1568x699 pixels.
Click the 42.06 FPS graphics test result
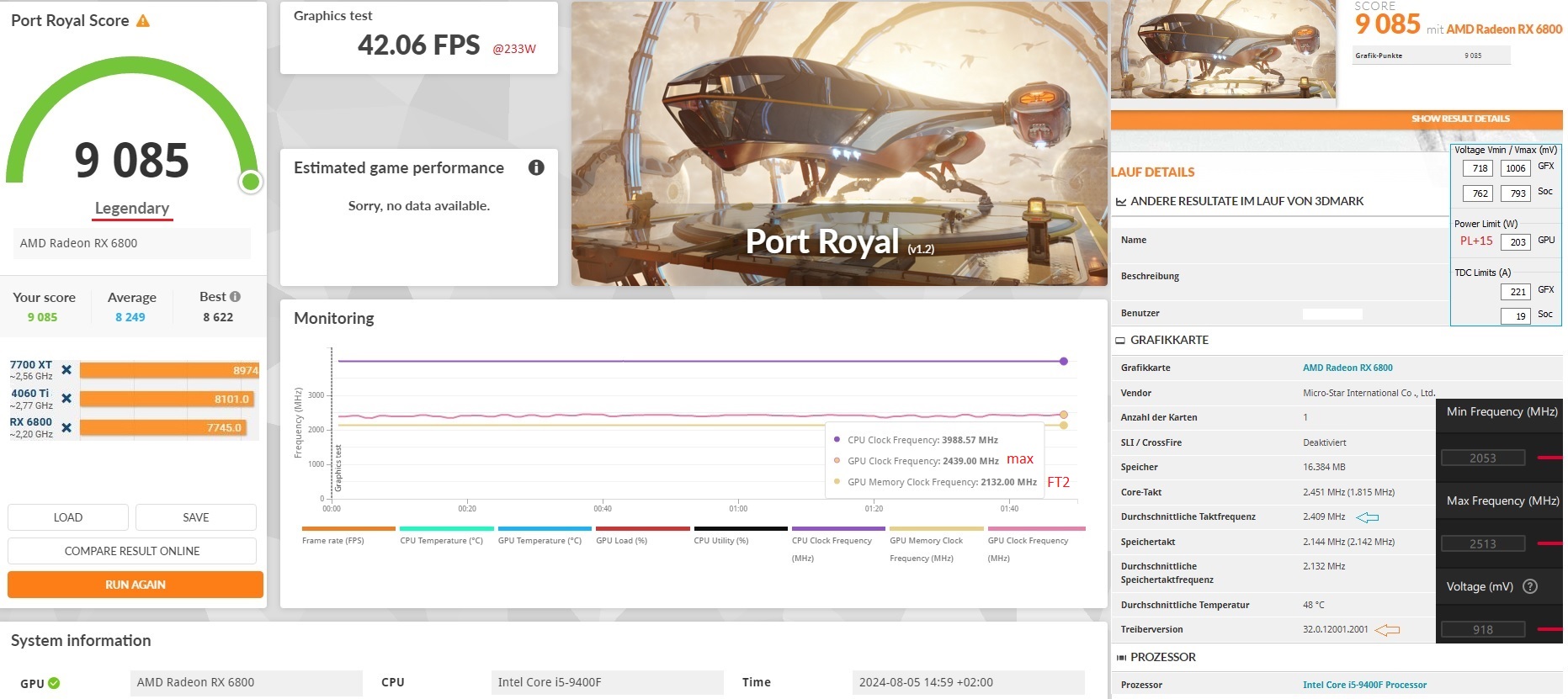(x=419, y=45)
